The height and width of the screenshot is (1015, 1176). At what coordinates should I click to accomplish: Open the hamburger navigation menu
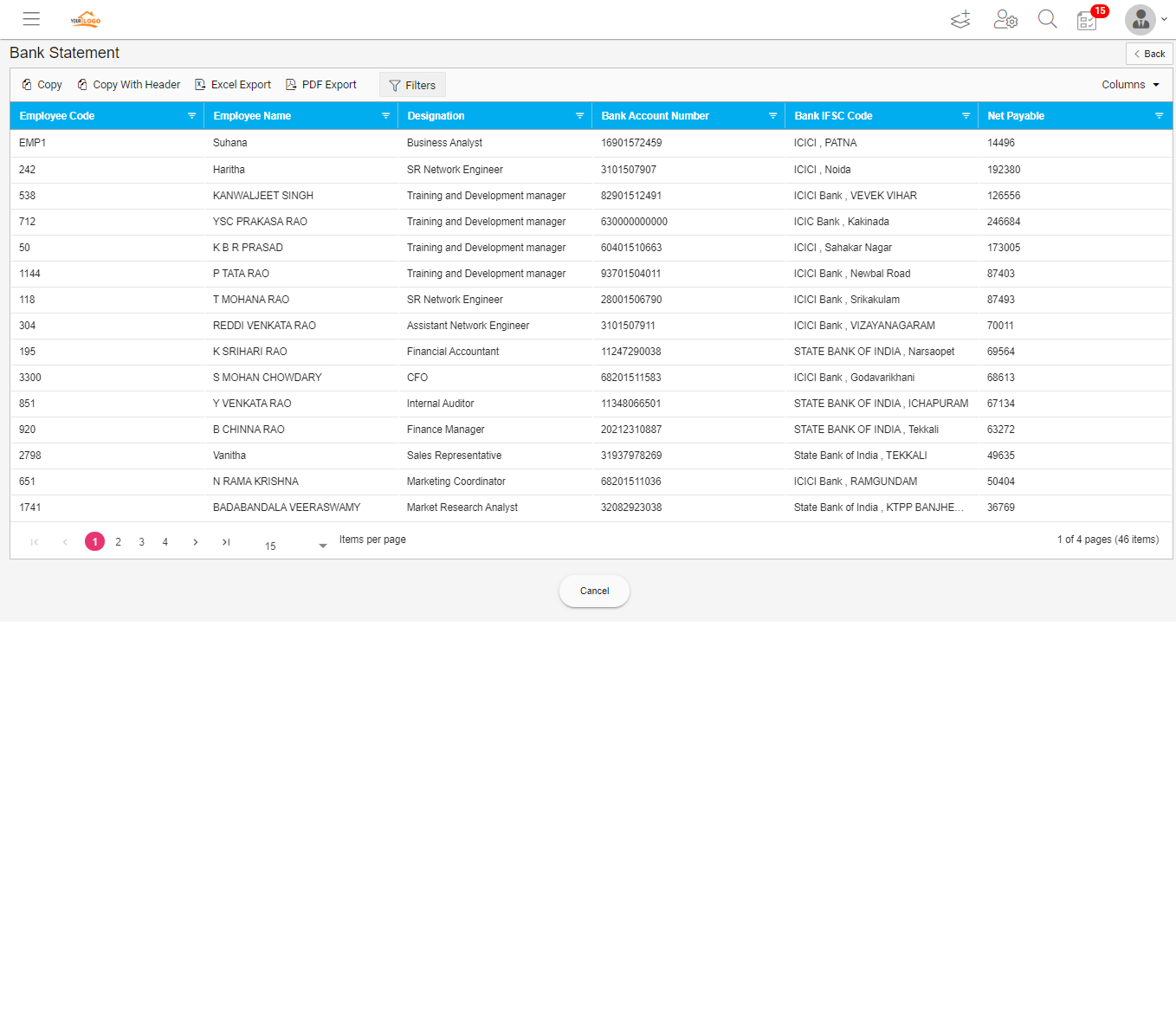point(31,19)
